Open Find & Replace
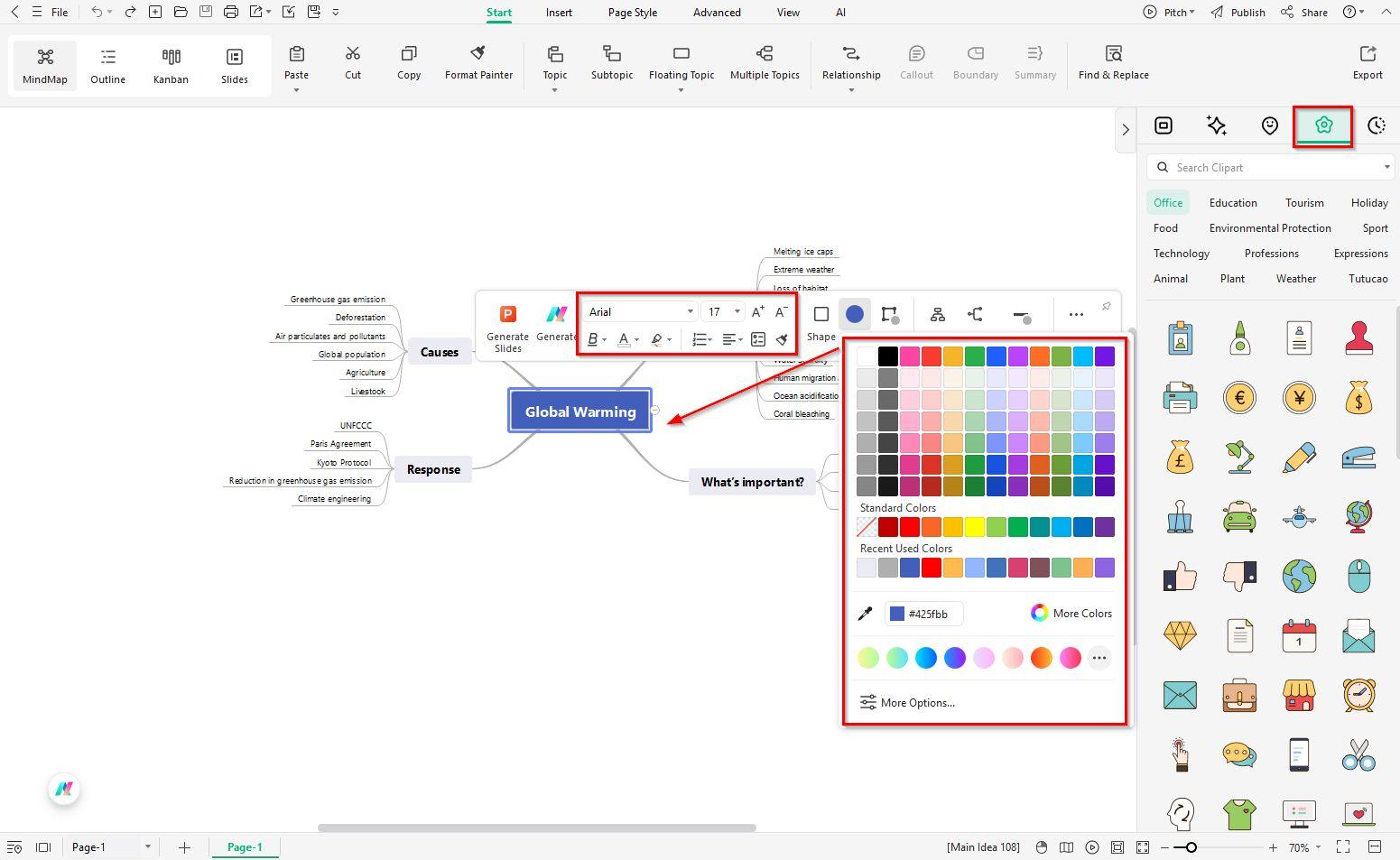This screenshot has height=860, width=1400. (x=1113, y=62)
